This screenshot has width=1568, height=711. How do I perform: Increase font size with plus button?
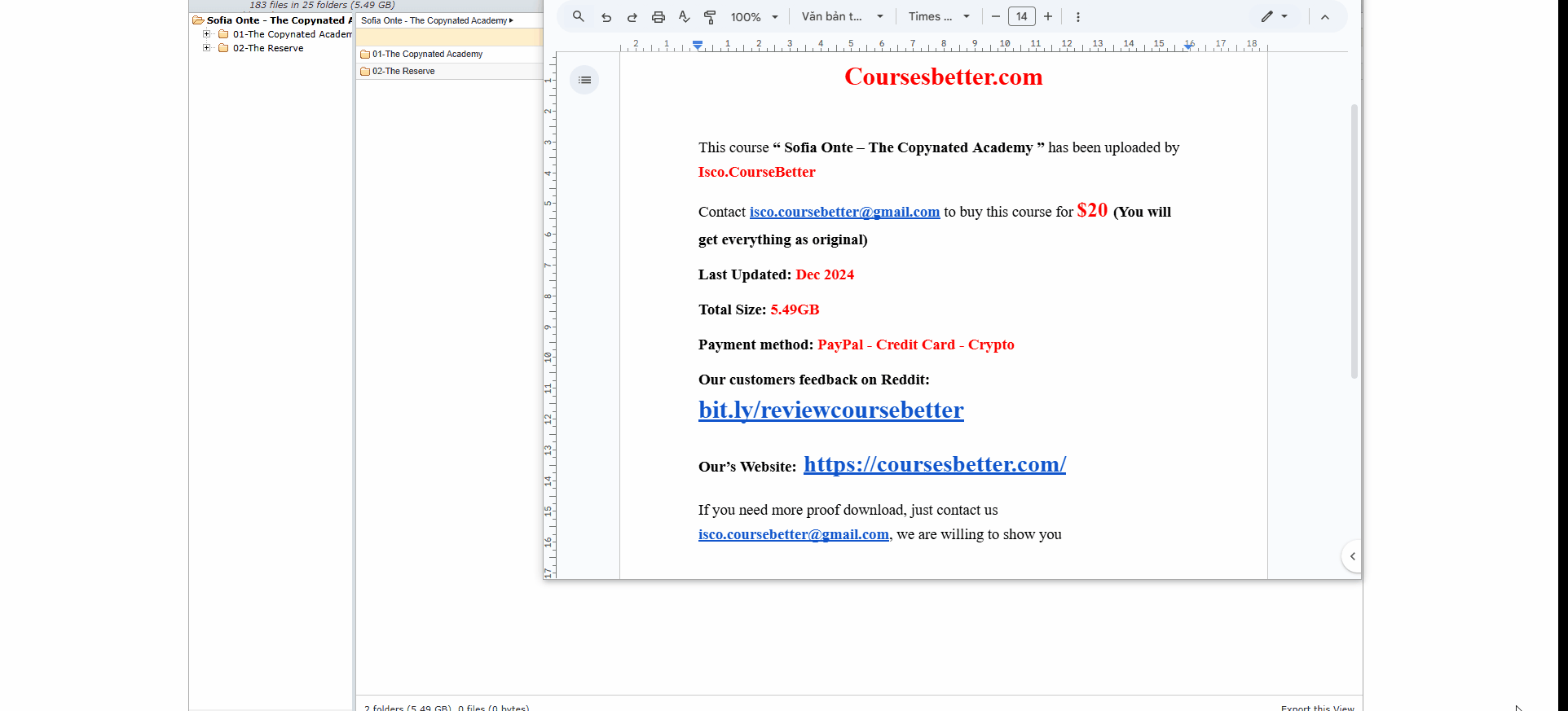click(x=1048, y=16)
